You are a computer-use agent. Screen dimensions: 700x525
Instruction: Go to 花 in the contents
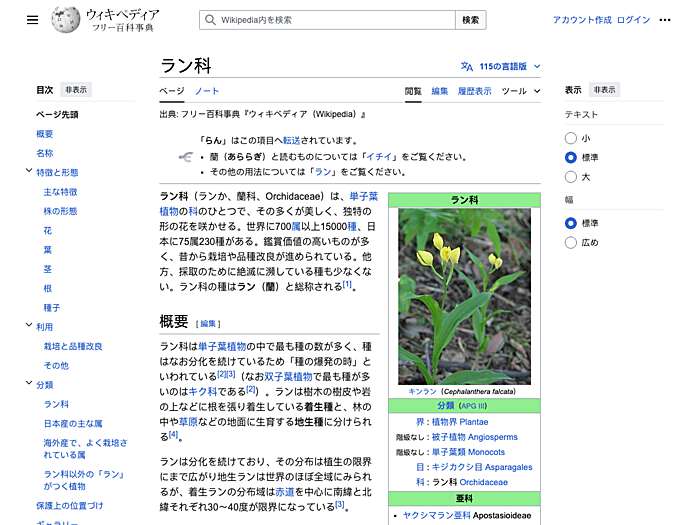[x=48, y=230]
